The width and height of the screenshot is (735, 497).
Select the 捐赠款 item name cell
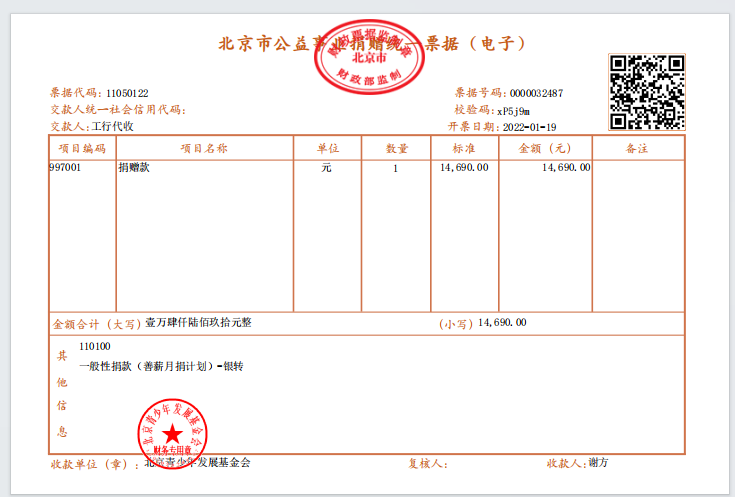134,168
